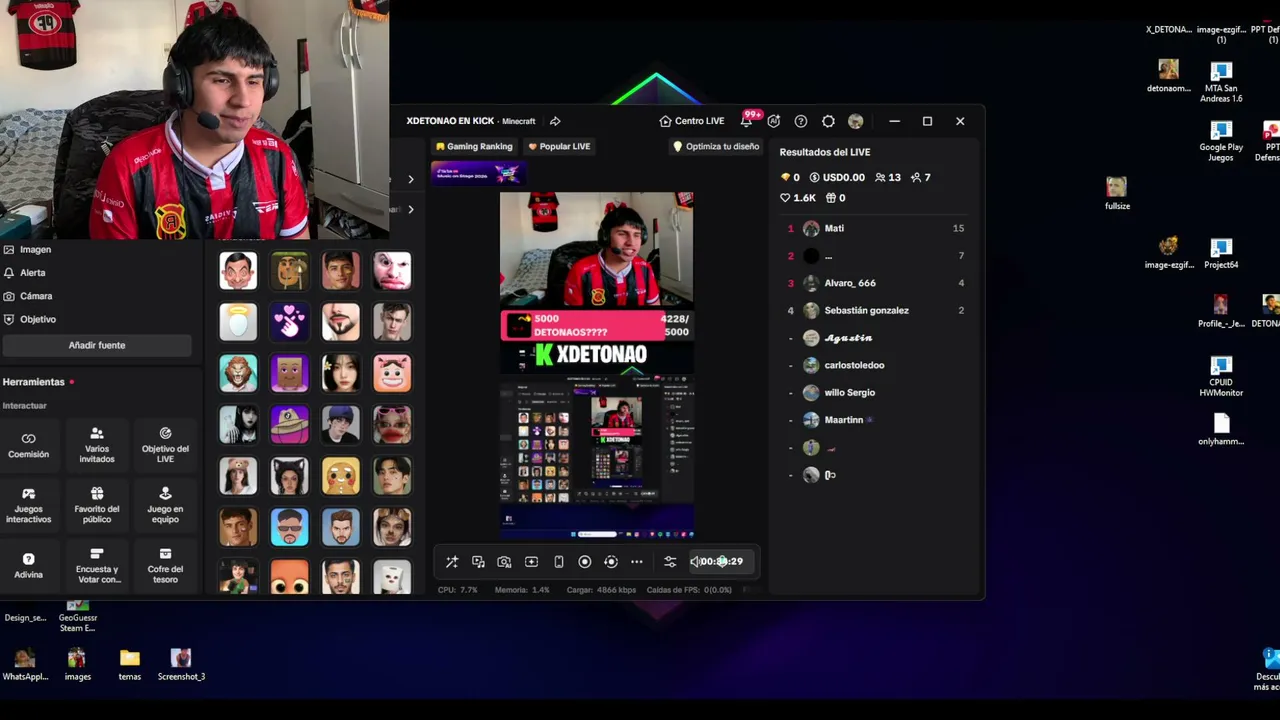Select viewer Sebastián gonzalez in results list
Screen dimensions: 1280x720
tap(875, 310)
